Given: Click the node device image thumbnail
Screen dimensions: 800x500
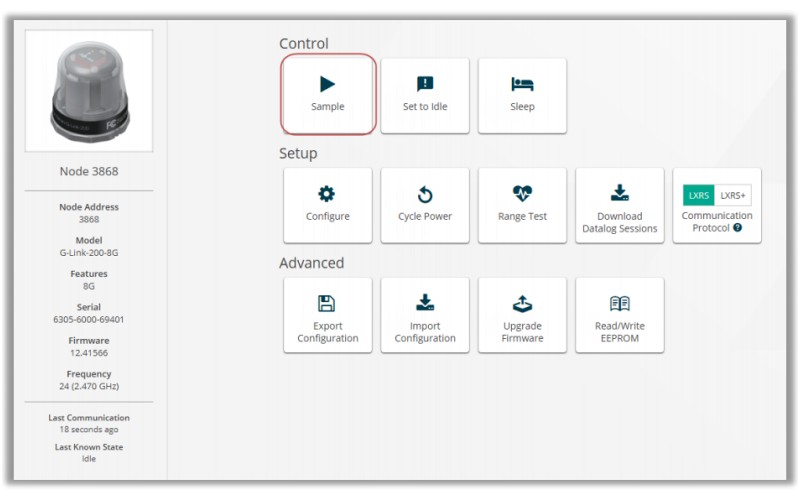Looking at the screenshot, I should coord(89,92).
